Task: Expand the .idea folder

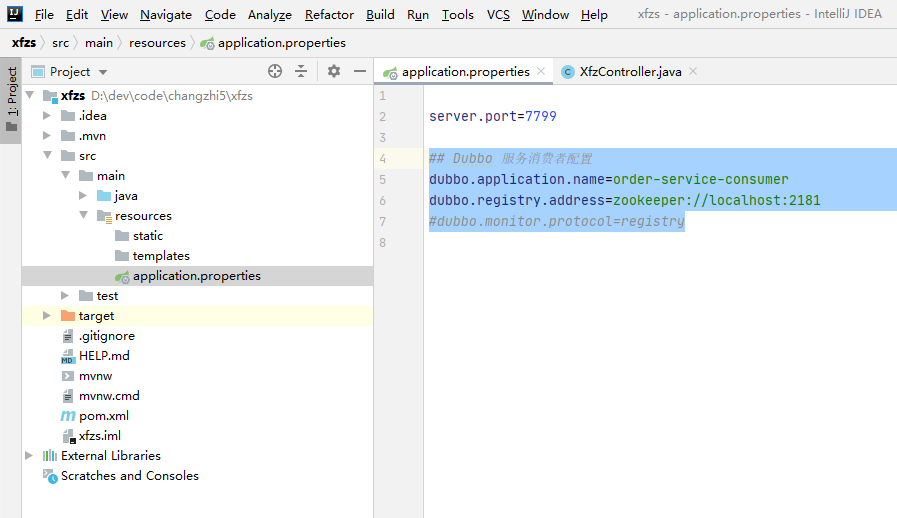Action: click(x=47, y=116)
